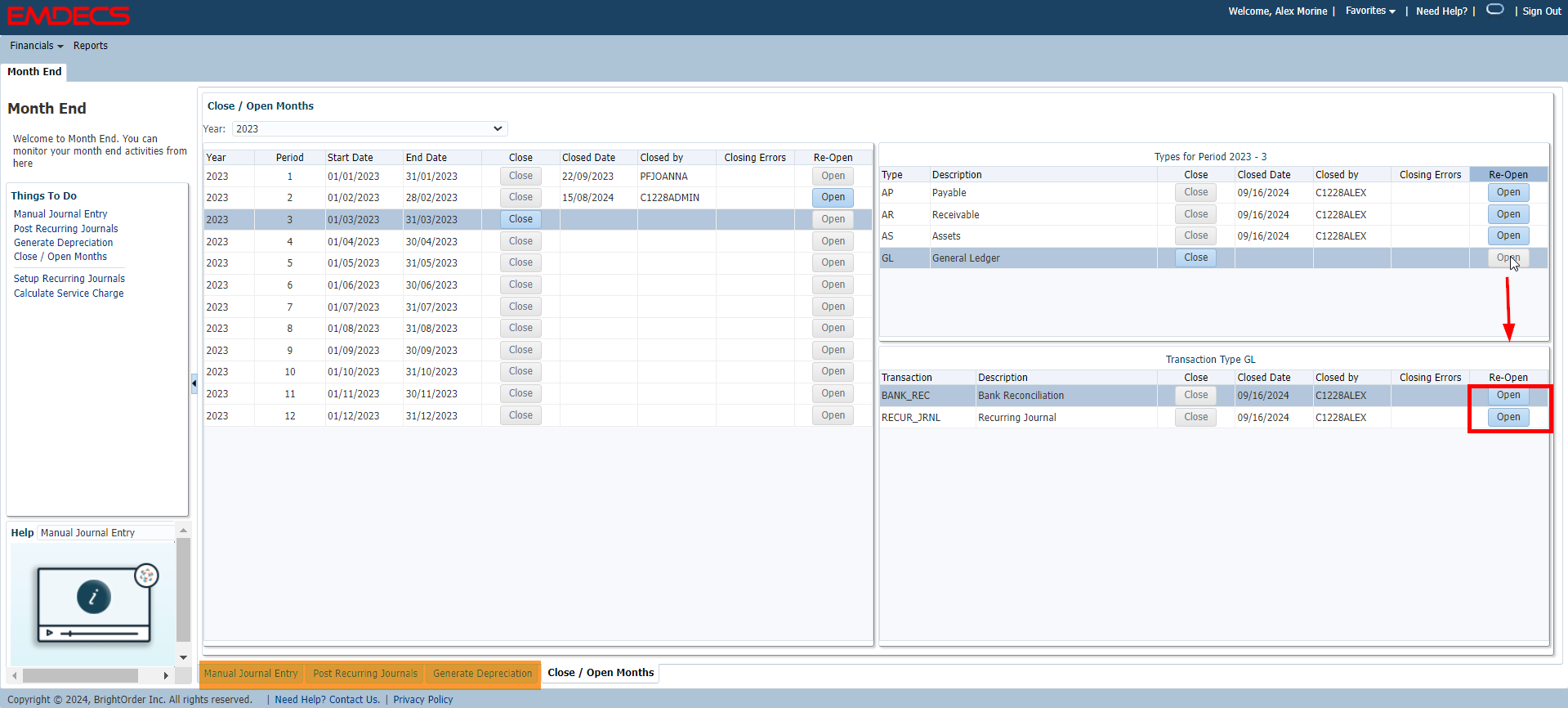Switch to Manual Journal Entry bottom tab
This screenshot has width=1568, height=708.
click(x=251, y=674)
